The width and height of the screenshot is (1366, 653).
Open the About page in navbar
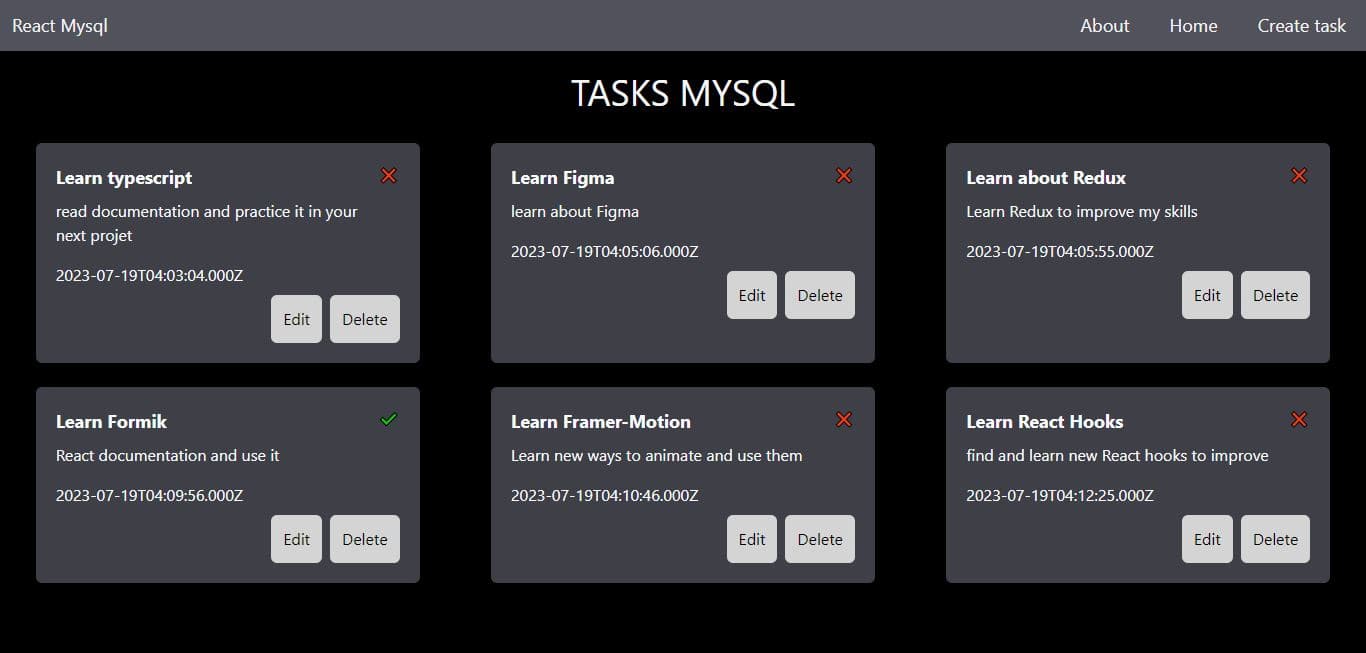[x=1104, y=26]
